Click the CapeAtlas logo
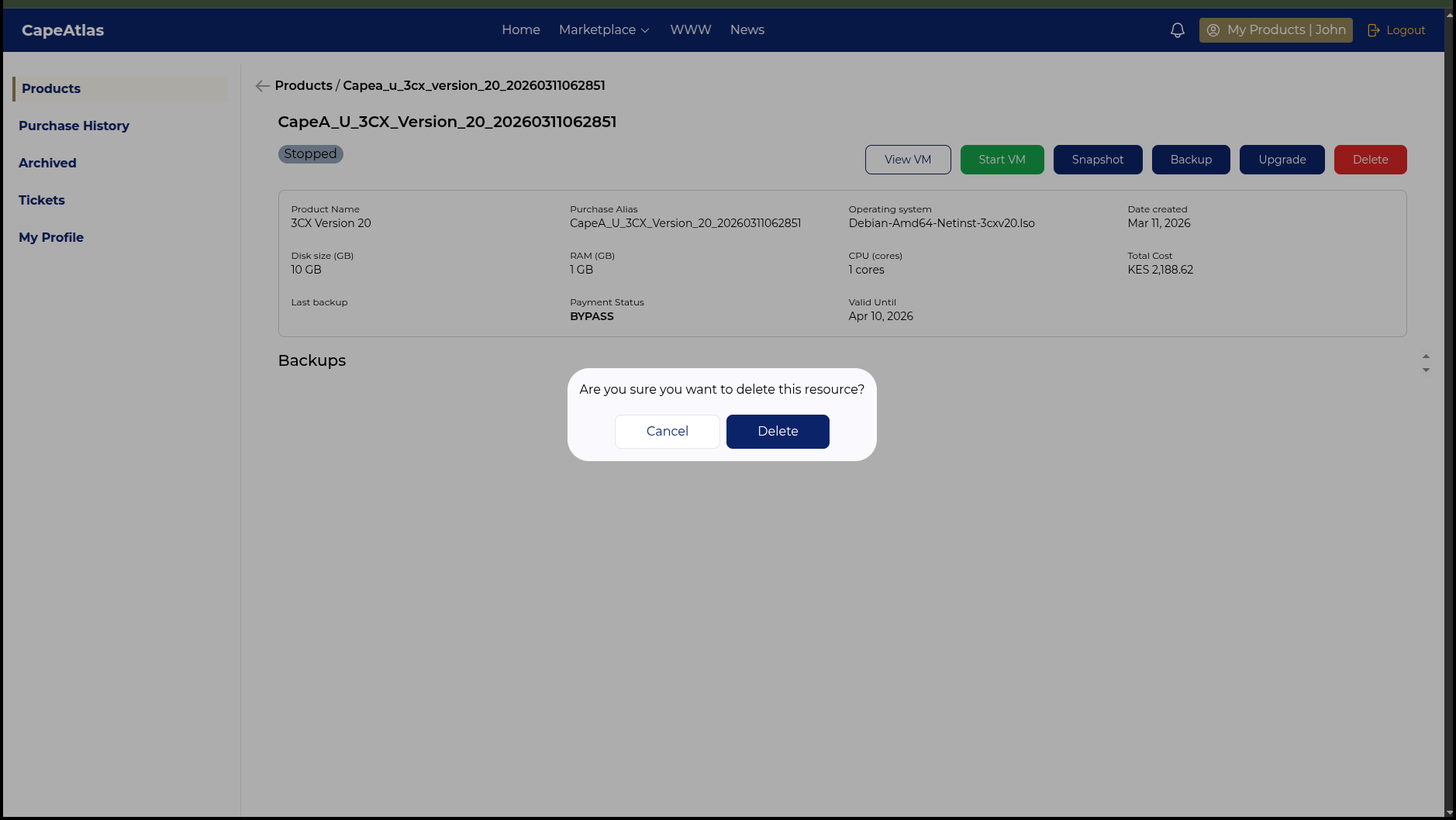The height and width of the screenshot is (820, 1456). pyautogui.click(x=63, y=30)
